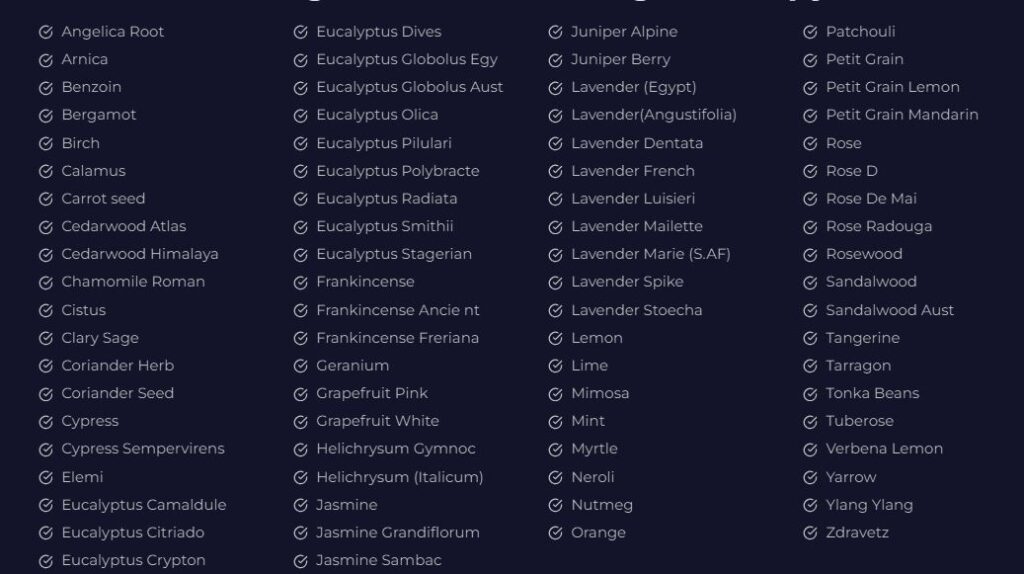
Task: Click the check icon beside Ylang Ylang
Action: [810, 505]
